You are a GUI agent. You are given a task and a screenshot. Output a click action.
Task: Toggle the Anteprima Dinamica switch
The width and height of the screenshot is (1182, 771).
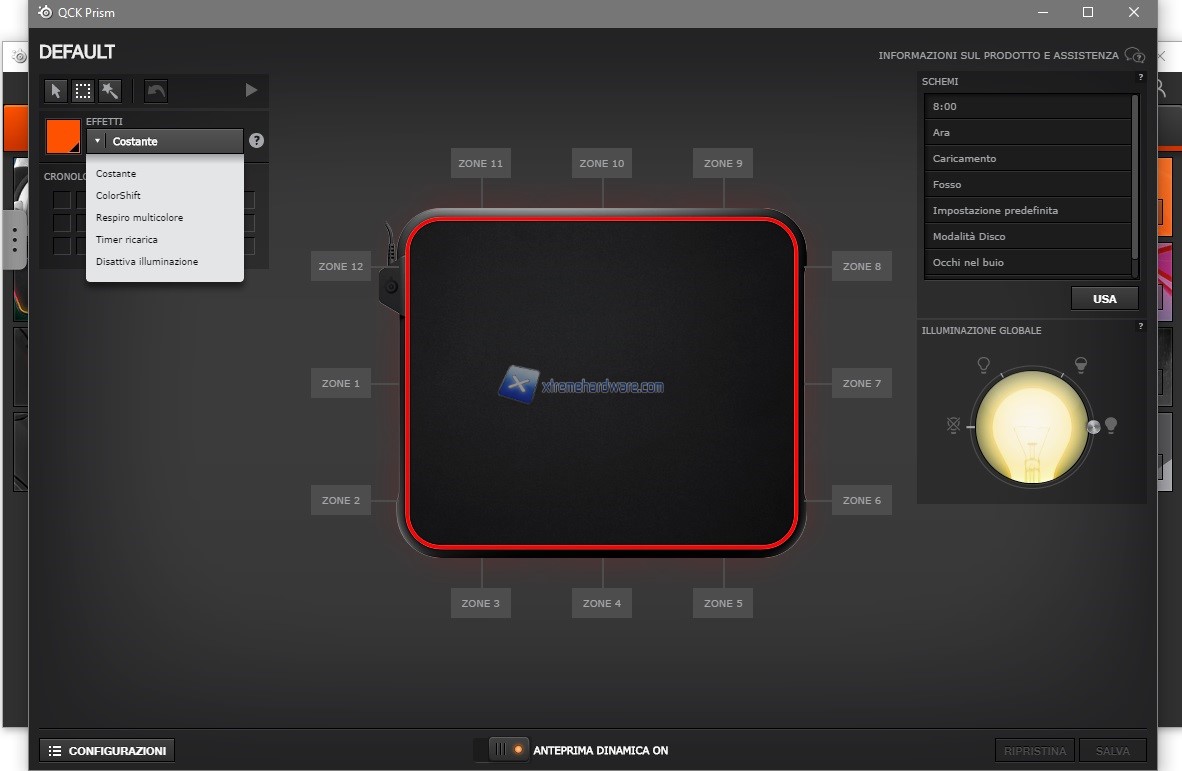pos(504,749)
